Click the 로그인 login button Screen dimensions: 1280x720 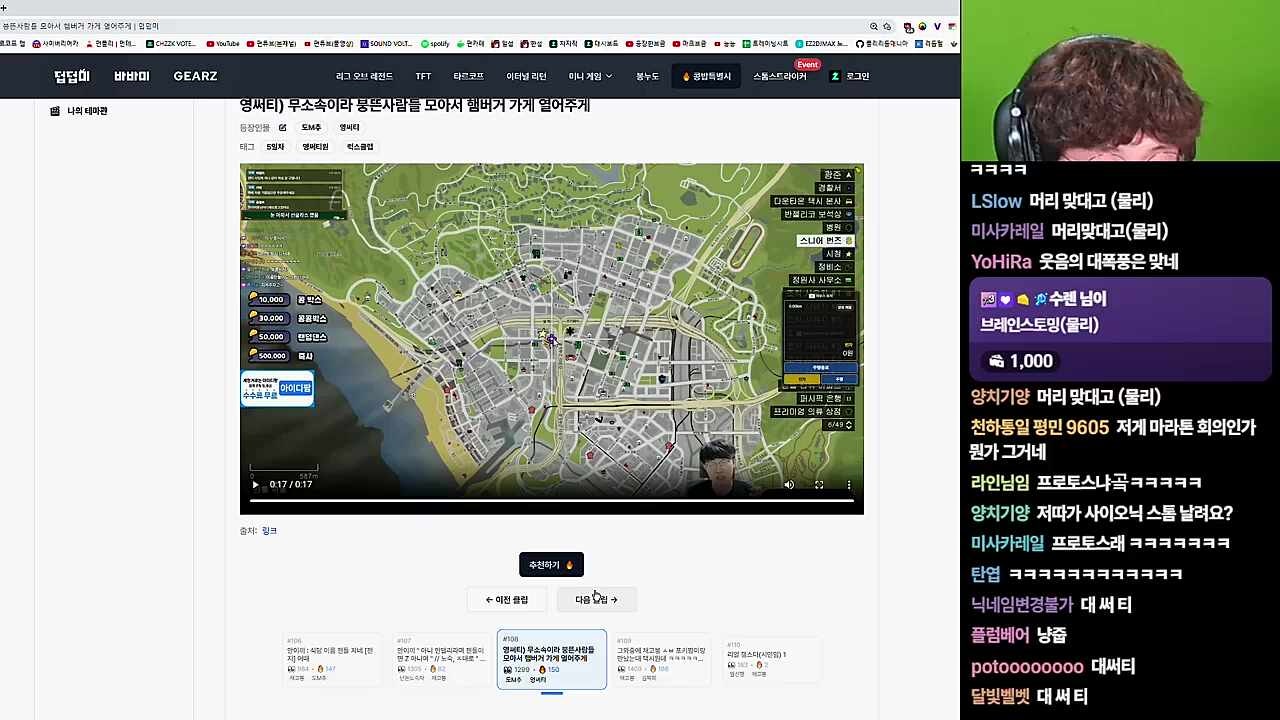tap(851, 76)
